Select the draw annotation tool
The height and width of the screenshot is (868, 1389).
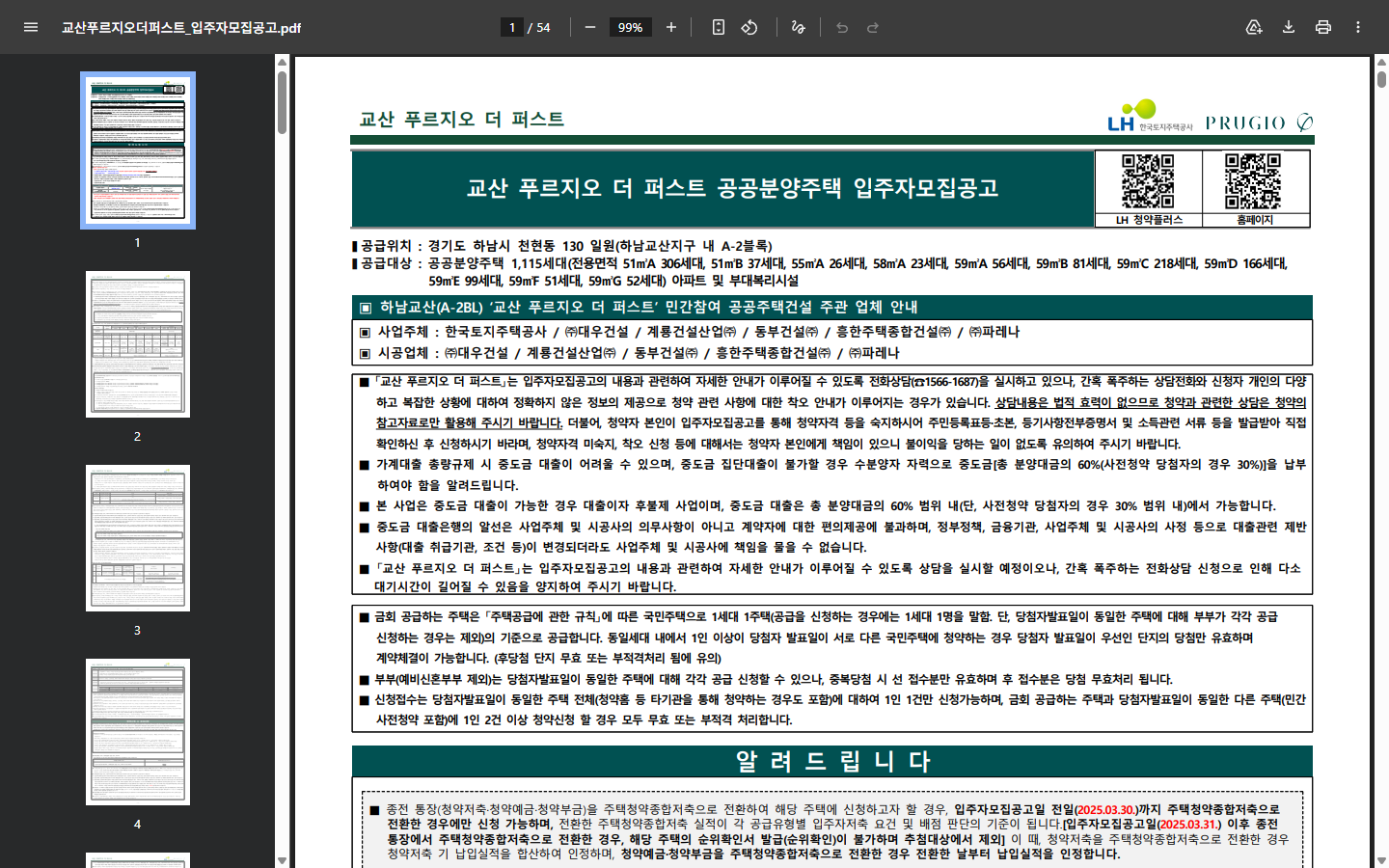tap(798, 27)
